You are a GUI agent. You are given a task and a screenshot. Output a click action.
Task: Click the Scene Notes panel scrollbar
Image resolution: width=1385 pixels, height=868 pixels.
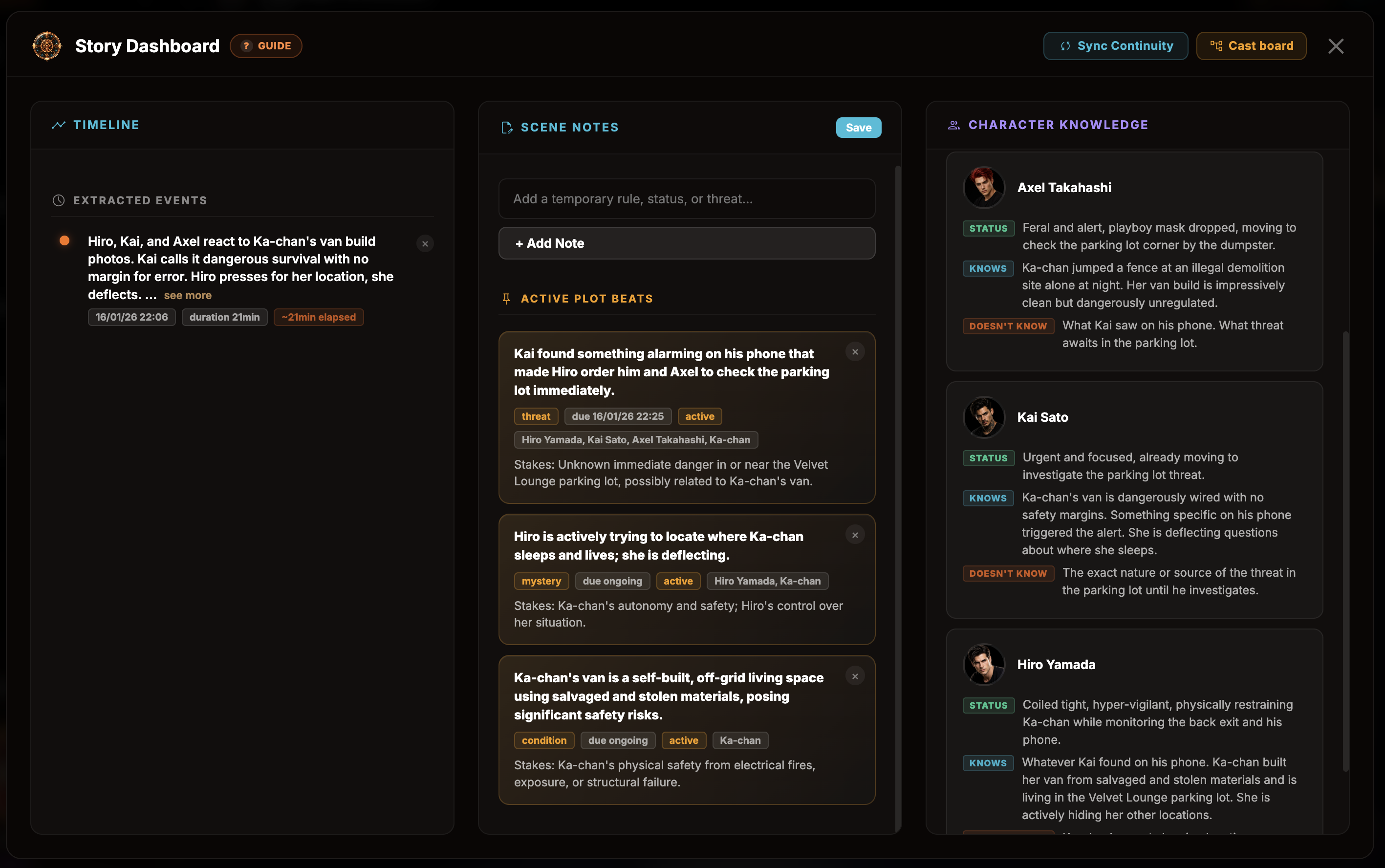898,499
